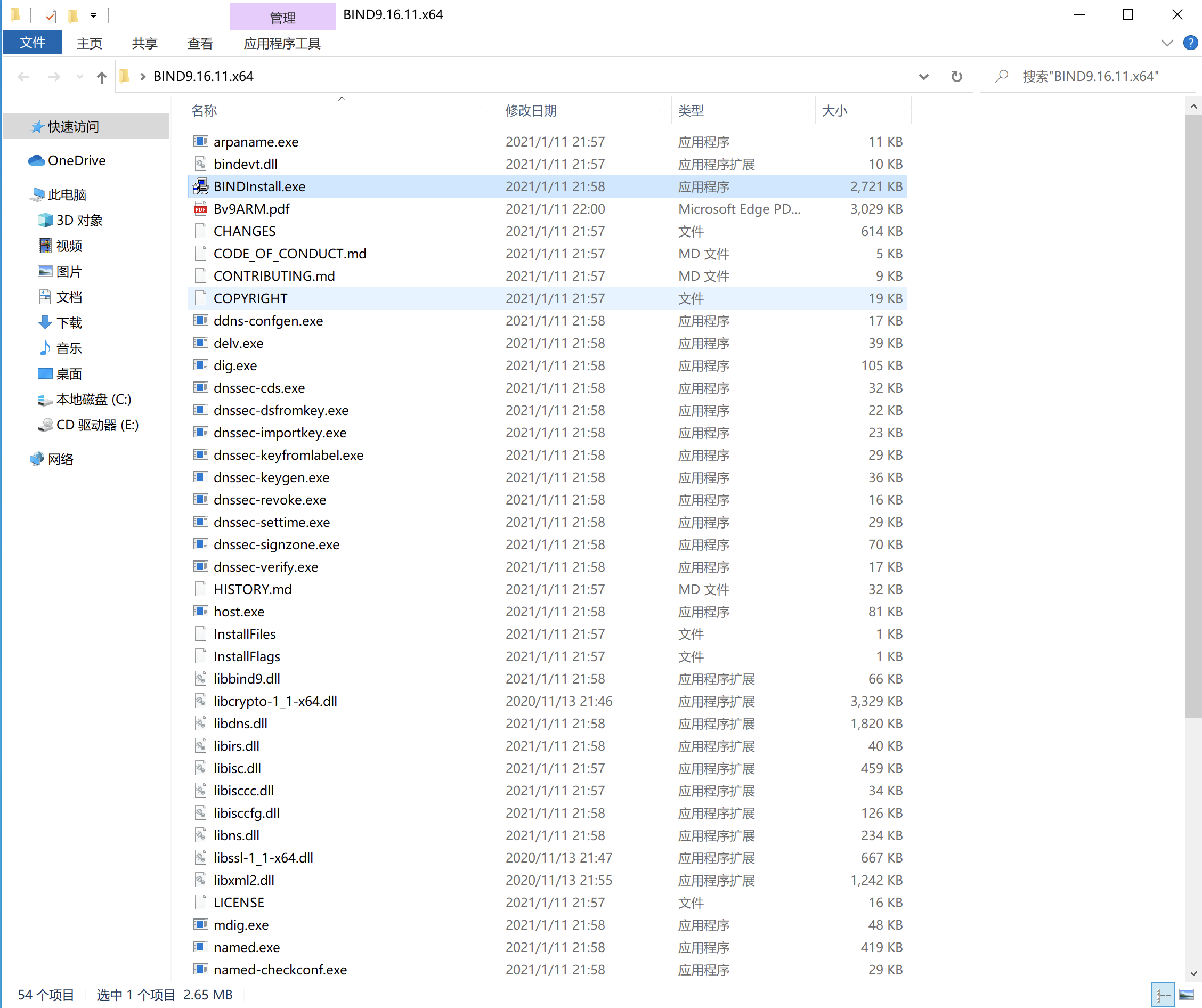Go up one folder level
Image resolution: width=1202 pixels, height=1008 pixels.
(101, 77)
